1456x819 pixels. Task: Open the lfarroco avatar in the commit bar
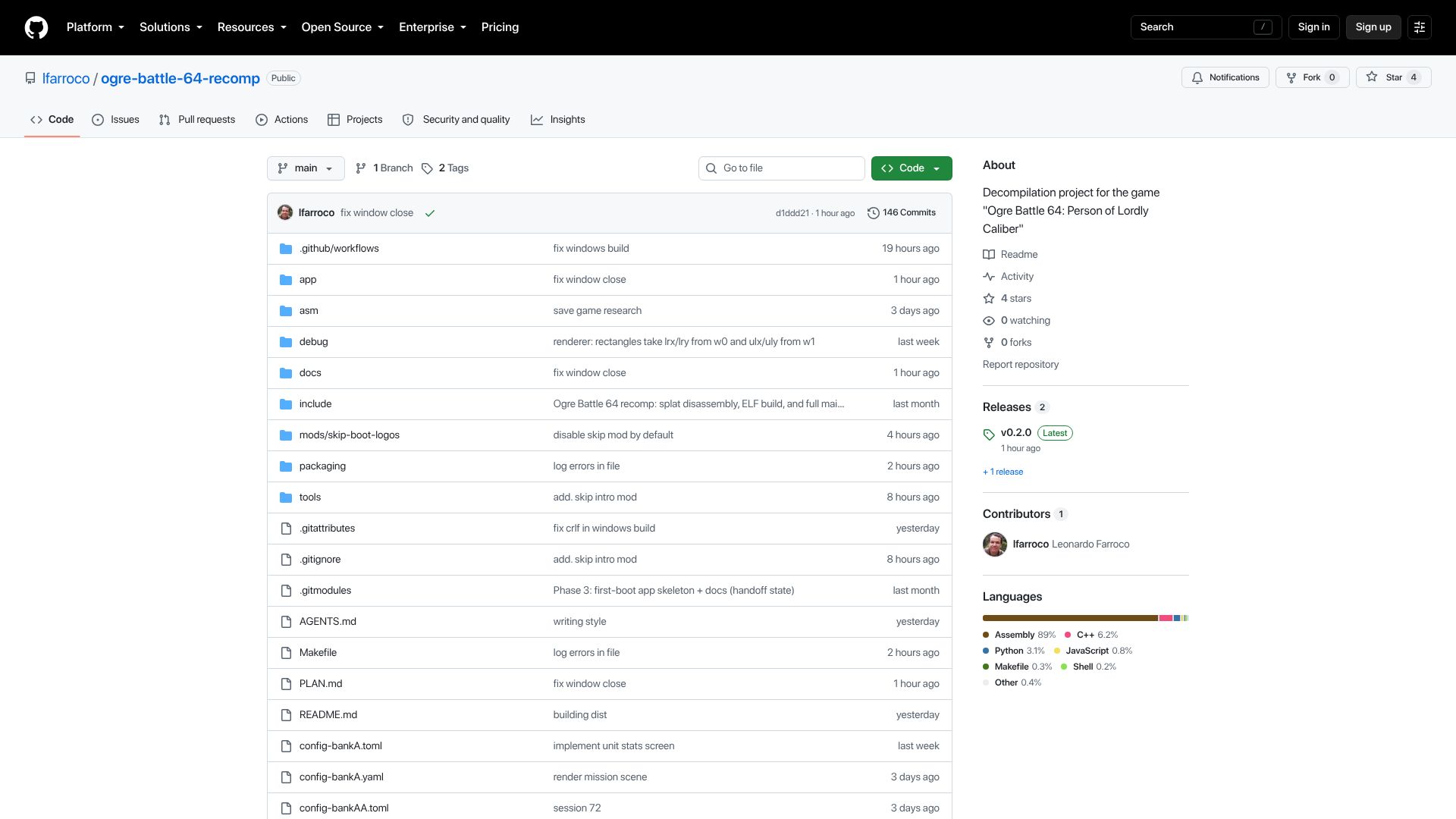click(x=285, y=212)
